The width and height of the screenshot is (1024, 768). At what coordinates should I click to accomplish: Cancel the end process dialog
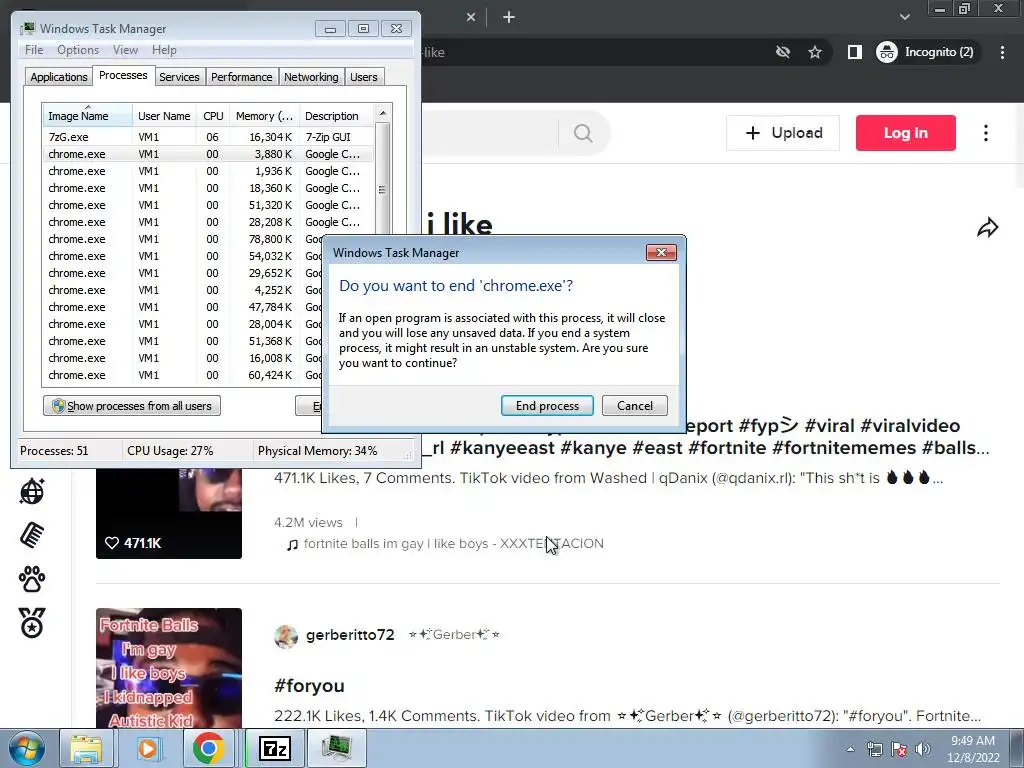pyautogui.click(x=635, y=406)
